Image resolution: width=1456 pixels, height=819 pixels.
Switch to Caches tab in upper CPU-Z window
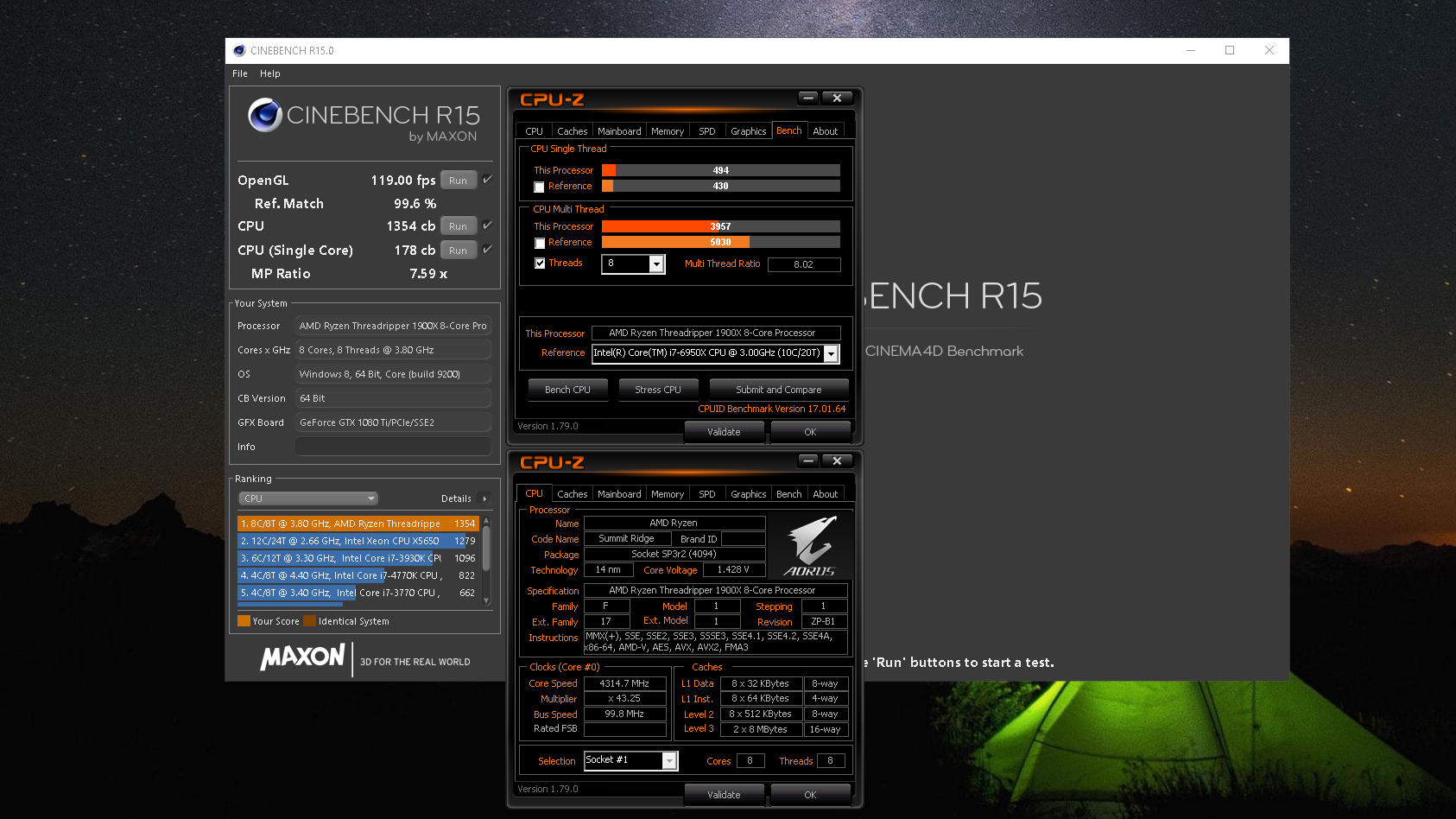pyautogui.click(x=572, y=131)
